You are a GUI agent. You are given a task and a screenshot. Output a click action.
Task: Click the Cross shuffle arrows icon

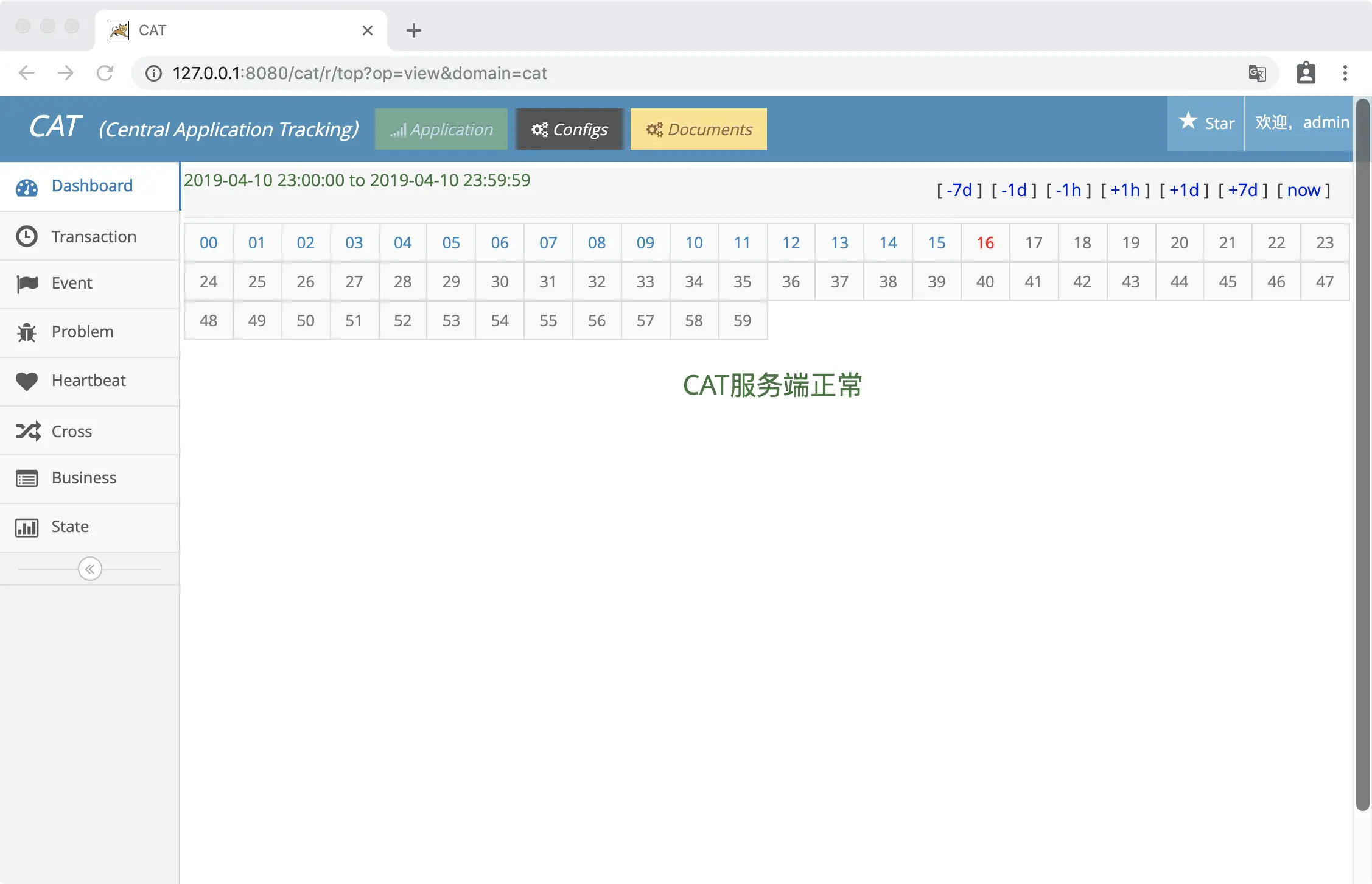click(x=28, y=431)
